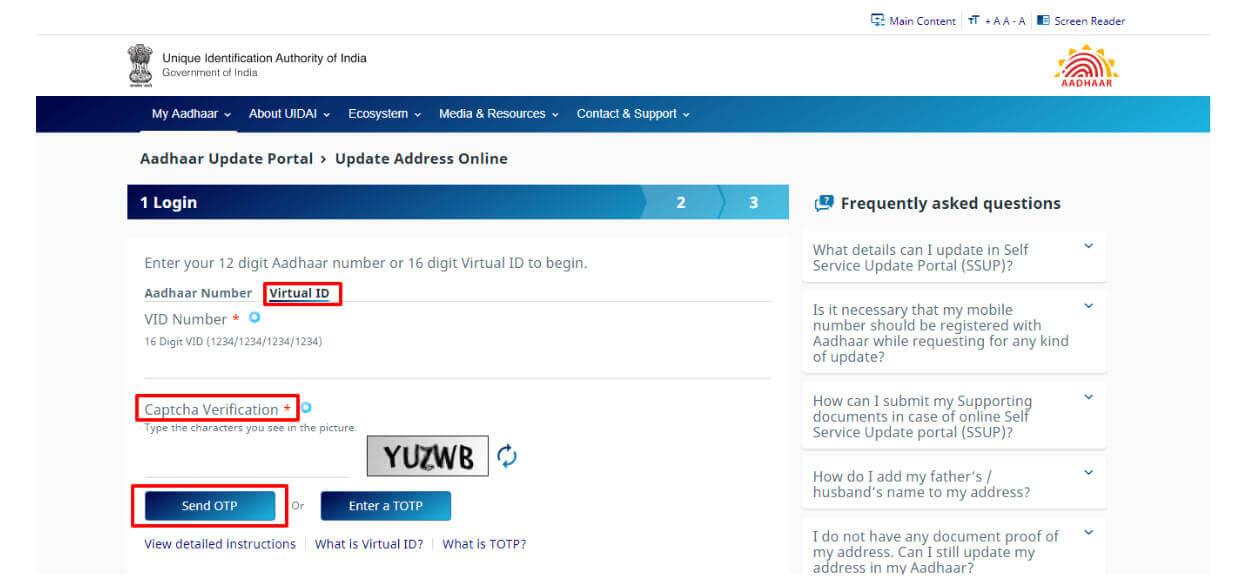1246x581 pixels.
Task: Click step 2 in progress bar
Action: pos(681,203)
